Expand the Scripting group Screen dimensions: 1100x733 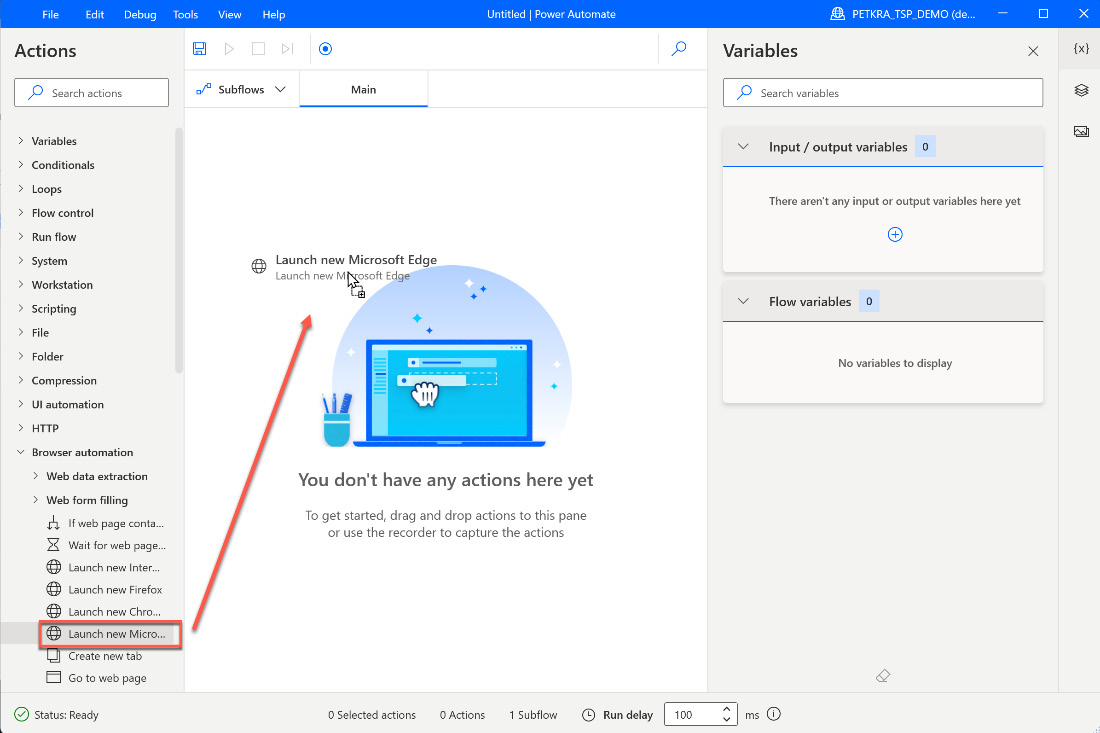20,308
